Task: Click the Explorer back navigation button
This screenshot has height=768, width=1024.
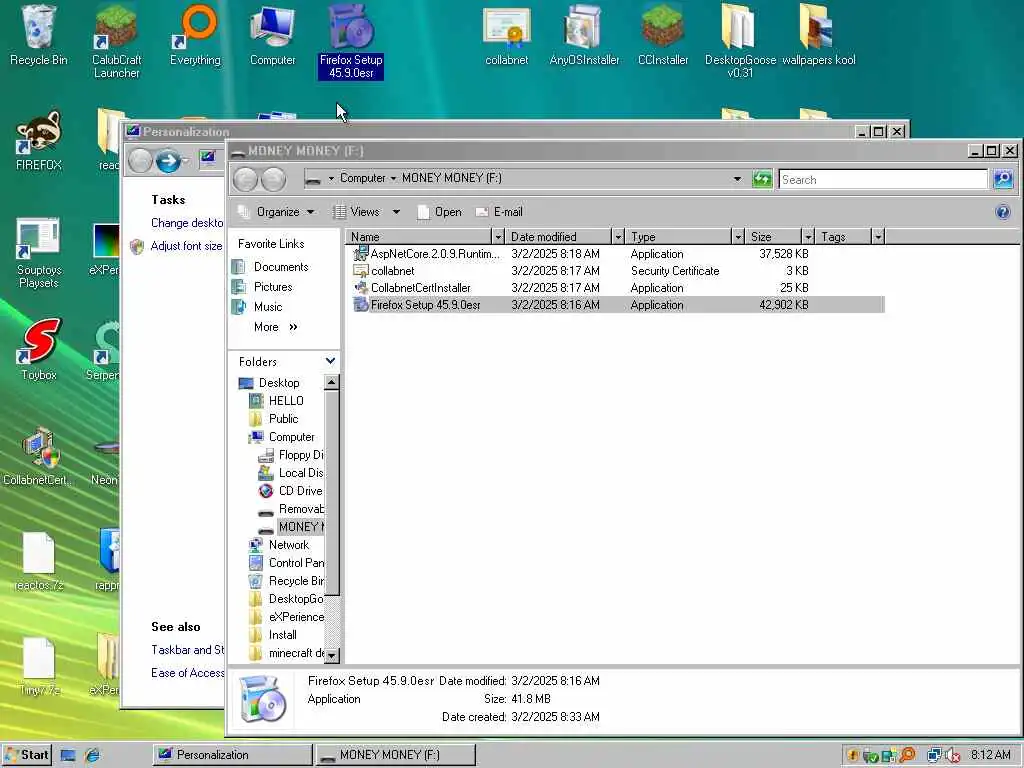Action: [x=246, y=179]
